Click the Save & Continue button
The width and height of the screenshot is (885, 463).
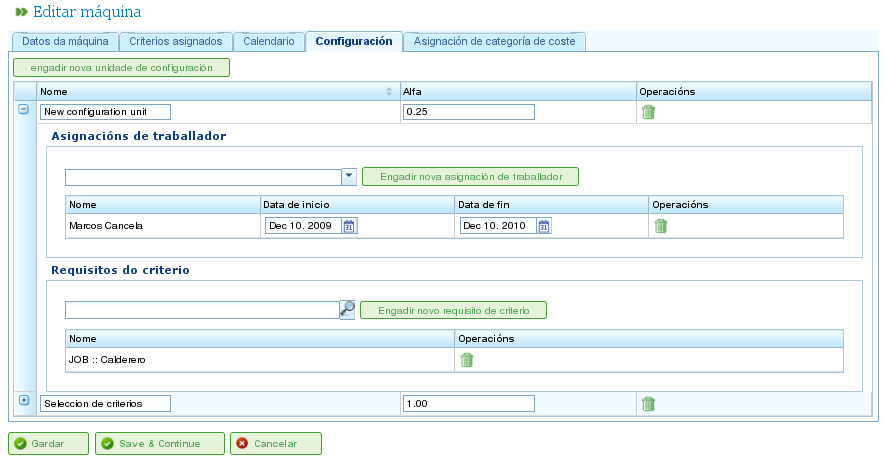pos(159,443)
